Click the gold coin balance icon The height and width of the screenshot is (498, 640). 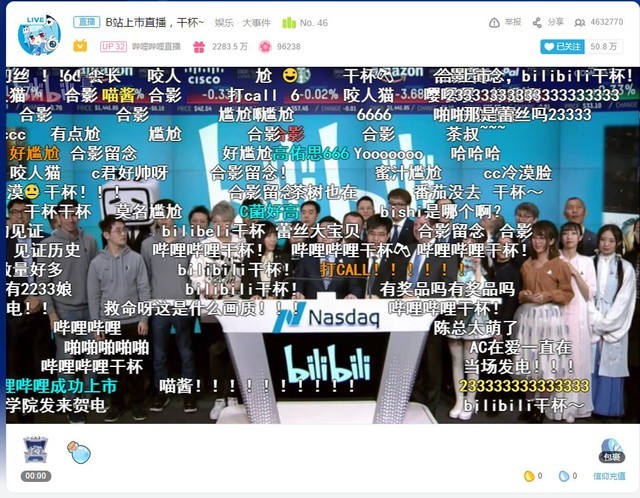click(x=529, y=476)
